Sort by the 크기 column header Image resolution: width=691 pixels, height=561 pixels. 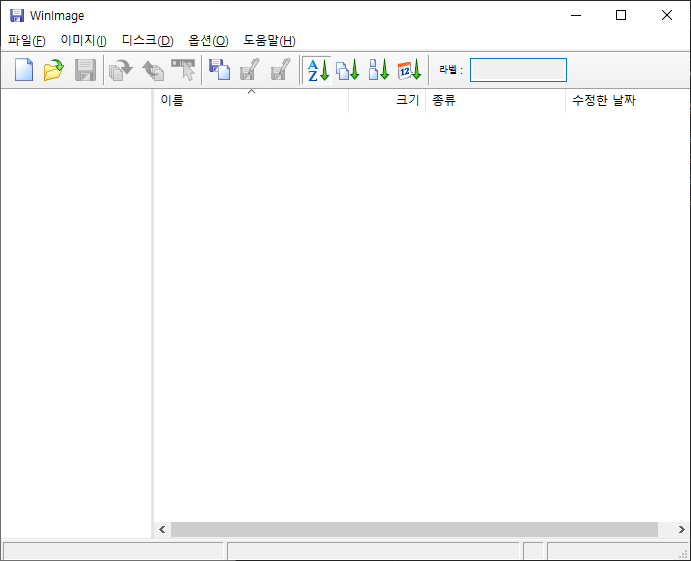(x=387, y=100)
